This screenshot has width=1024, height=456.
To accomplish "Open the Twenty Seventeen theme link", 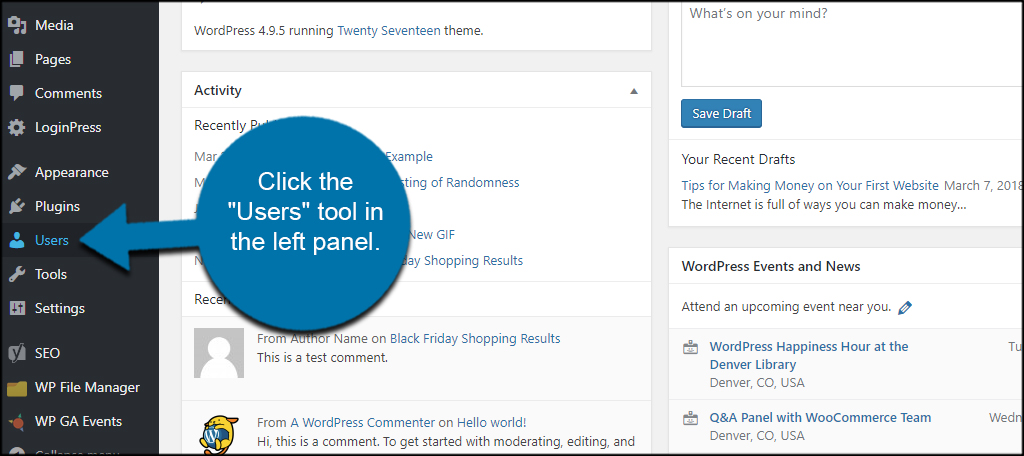I will [389, 30].
